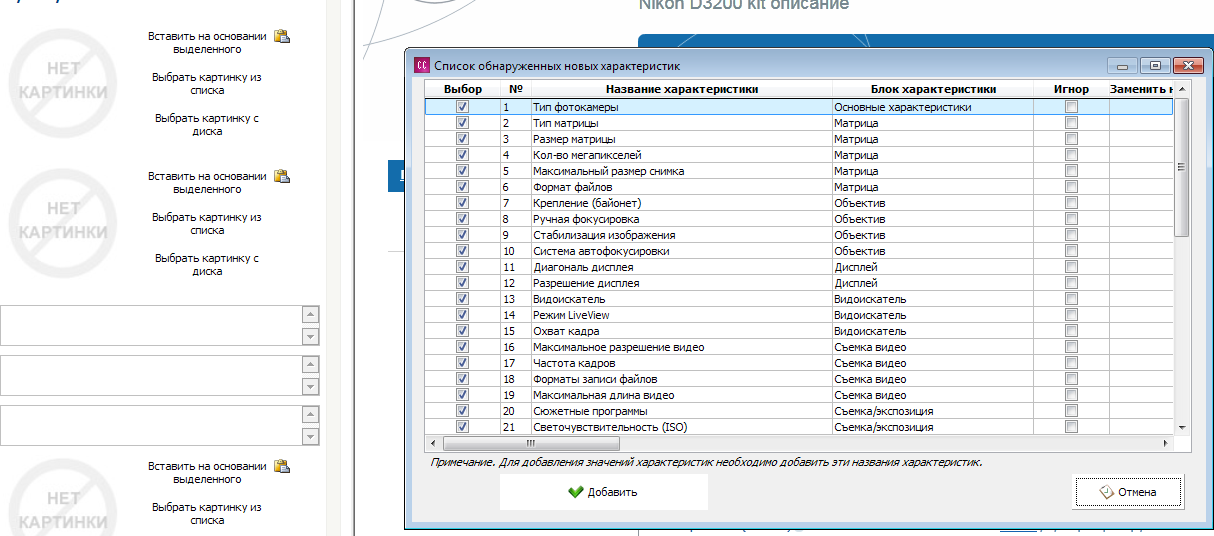Click the horizontal scrollbar thumb of table

[531, 442]
